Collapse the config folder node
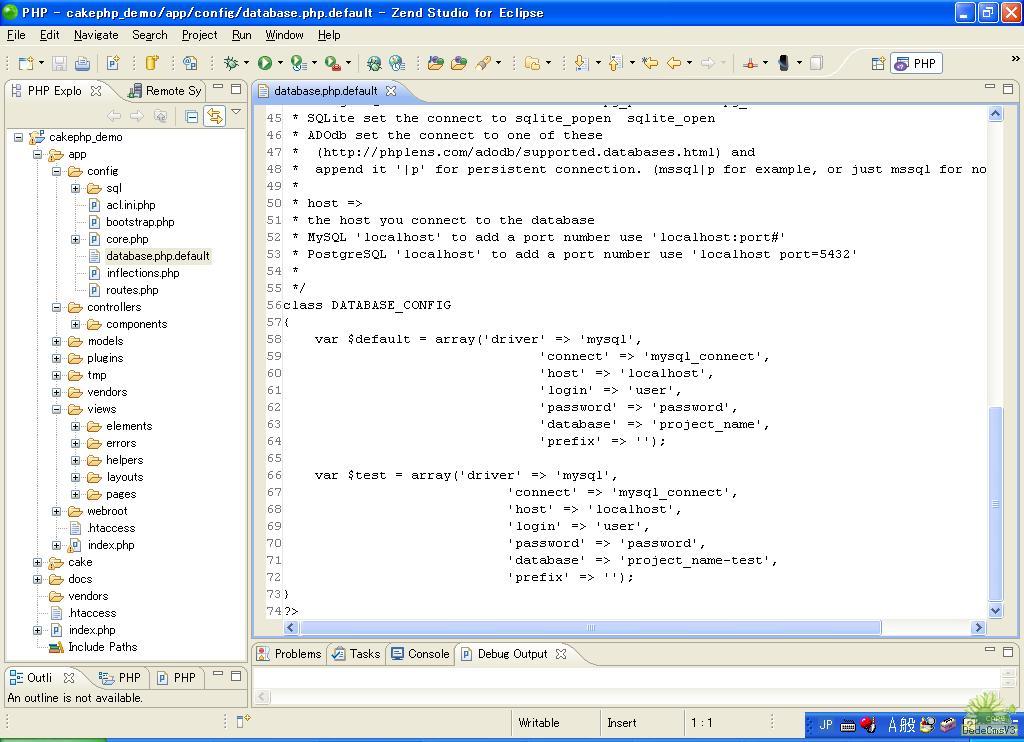 (x=57, y=171)
